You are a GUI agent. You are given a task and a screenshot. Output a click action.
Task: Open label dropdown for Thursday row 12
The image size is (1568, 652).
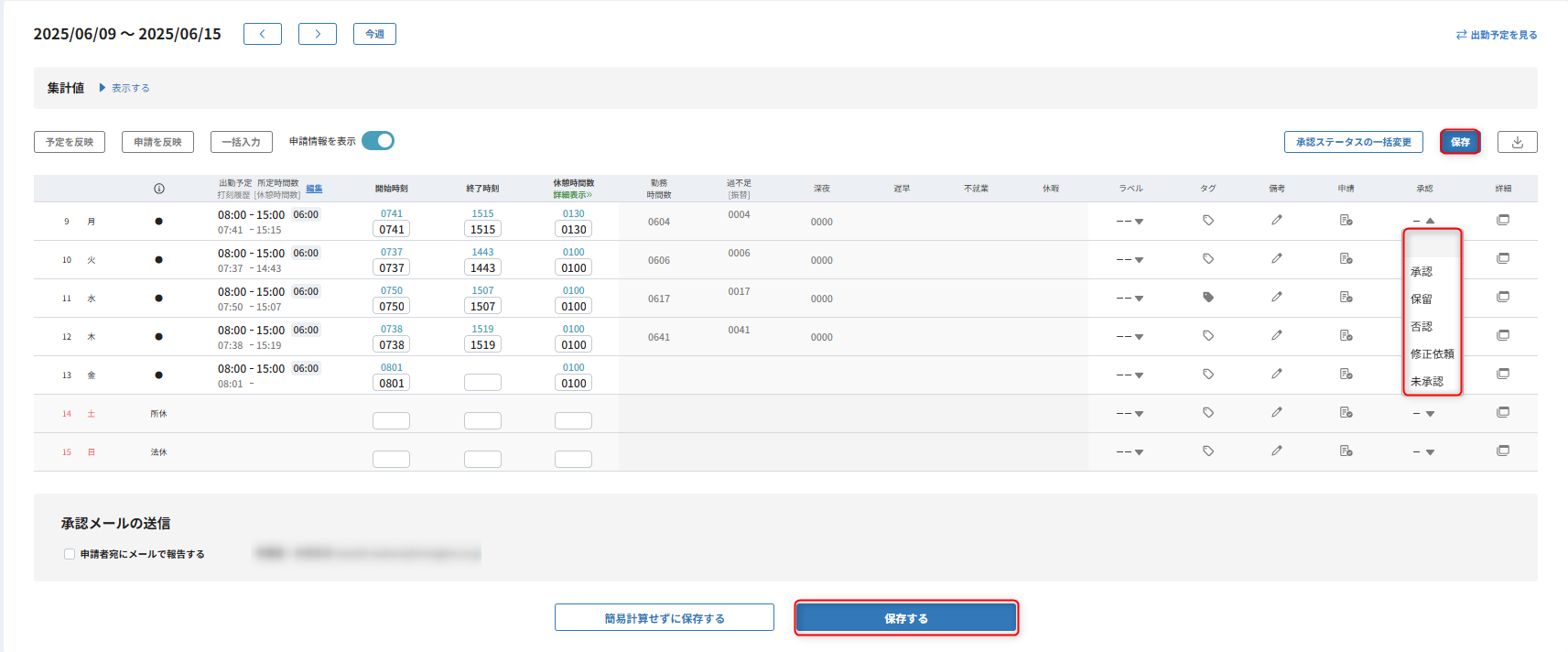1130,337
